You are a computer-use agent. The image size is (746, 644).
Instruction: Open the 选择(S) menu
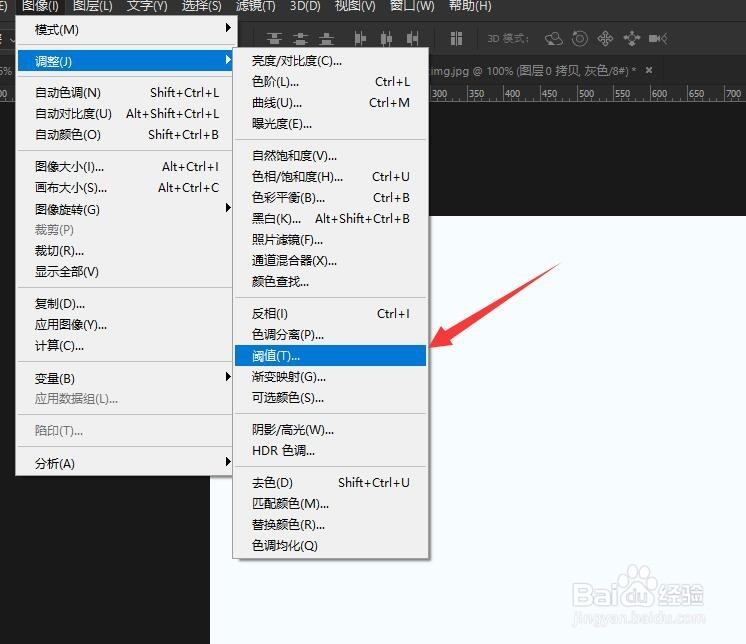pyautogui.click(x=202, y=6)
